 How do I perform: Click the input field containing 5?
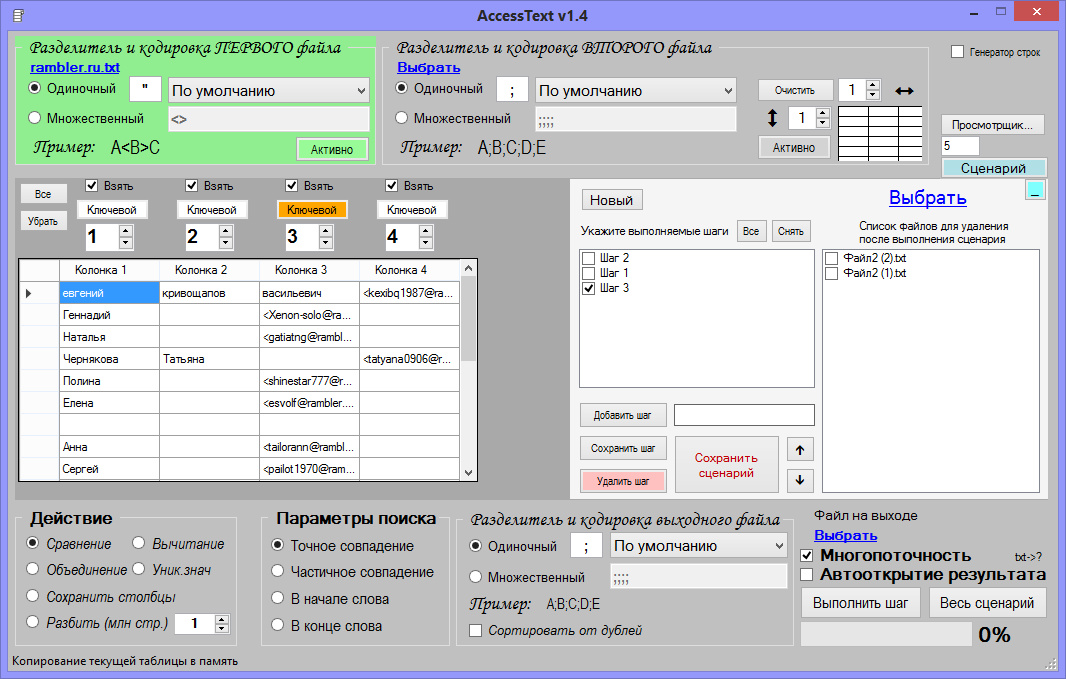960,146
